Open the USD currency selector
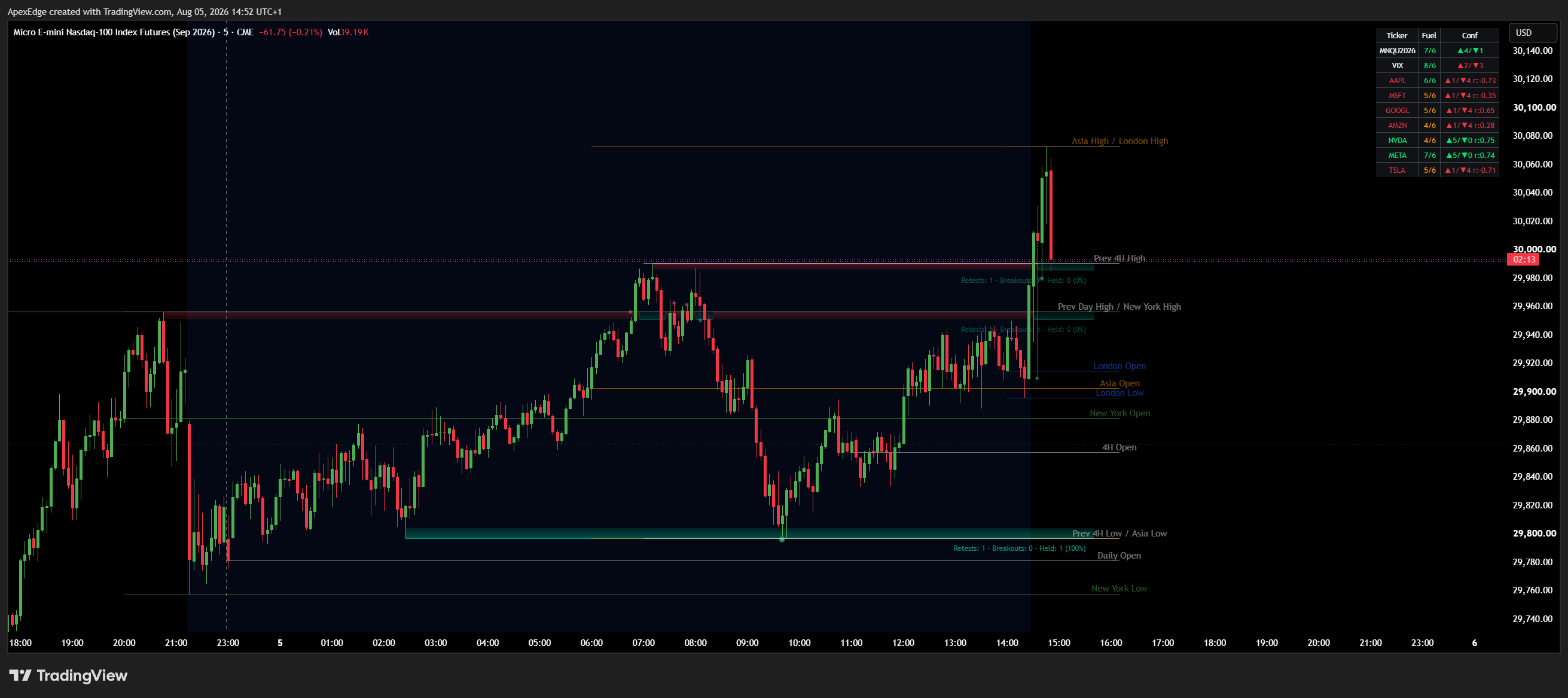This screenshot has height=698, width=1568. coord(1533,33)
